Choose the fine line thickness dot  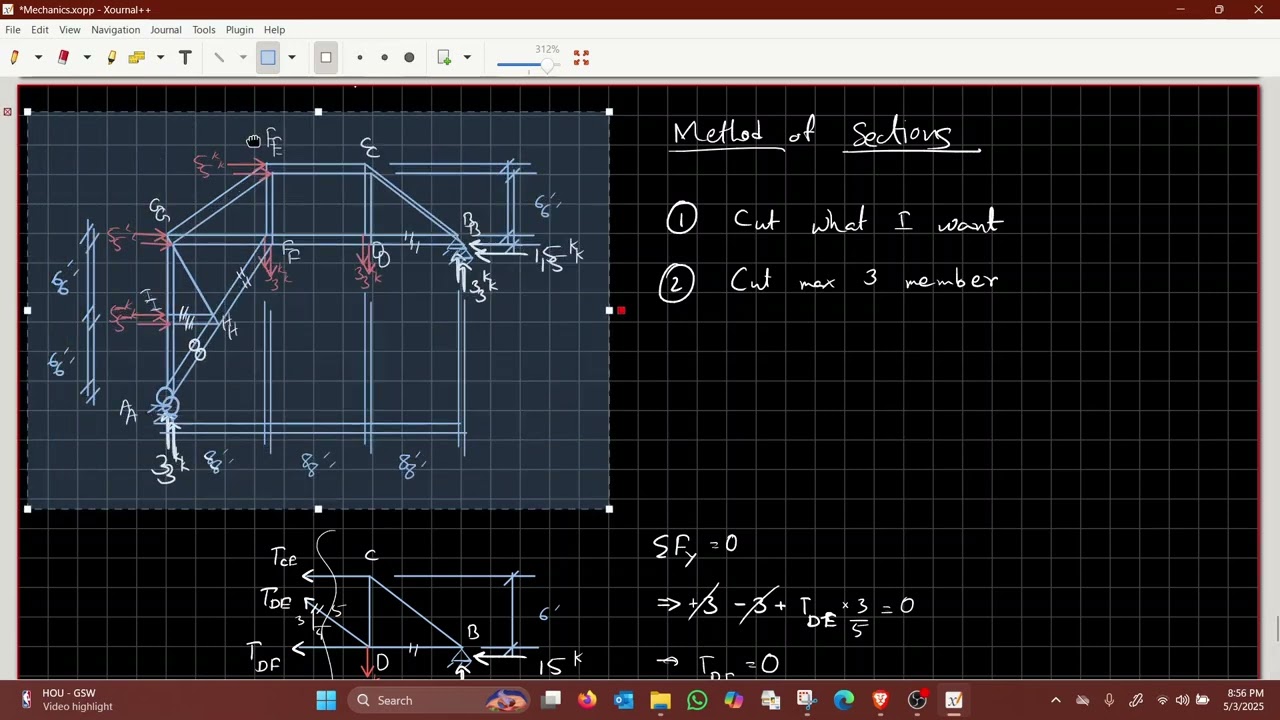[360, 58]
